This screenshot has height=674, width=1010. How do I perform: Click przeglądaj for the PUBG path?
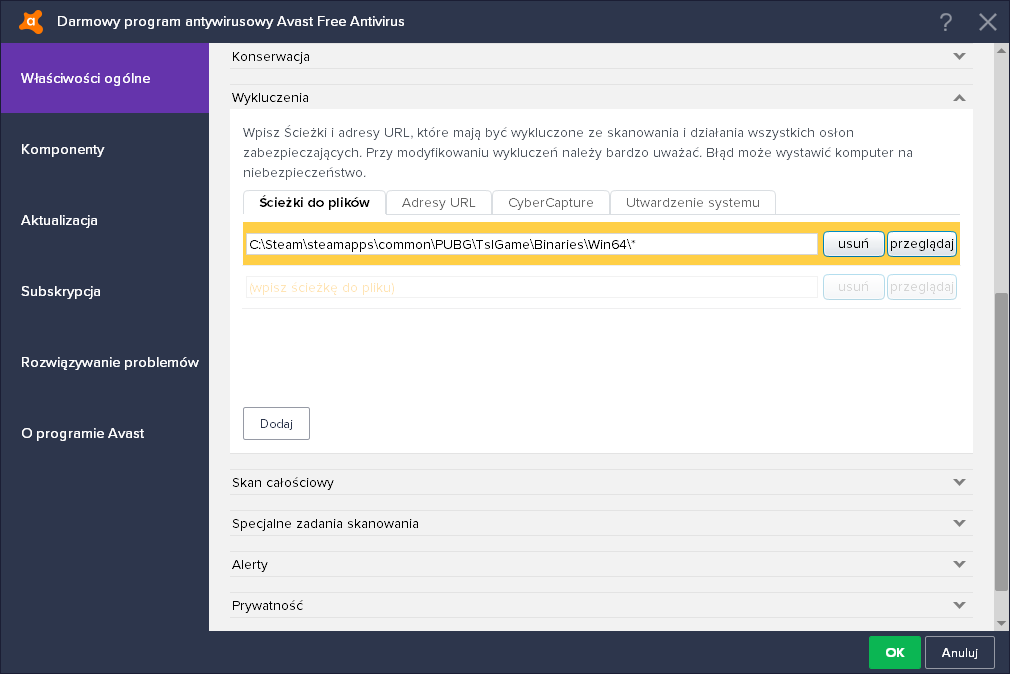pos(922,244)
